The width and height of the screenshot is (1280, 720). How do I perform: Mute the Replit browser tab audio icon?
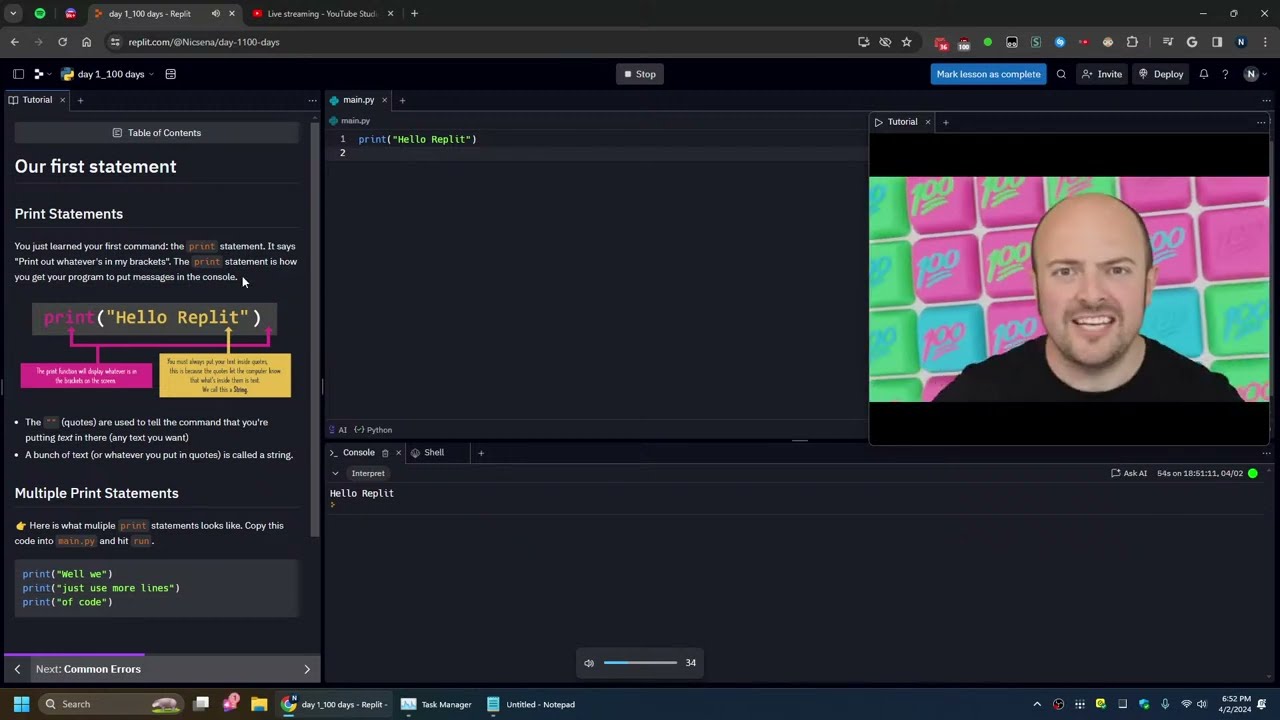click(216, 14)
